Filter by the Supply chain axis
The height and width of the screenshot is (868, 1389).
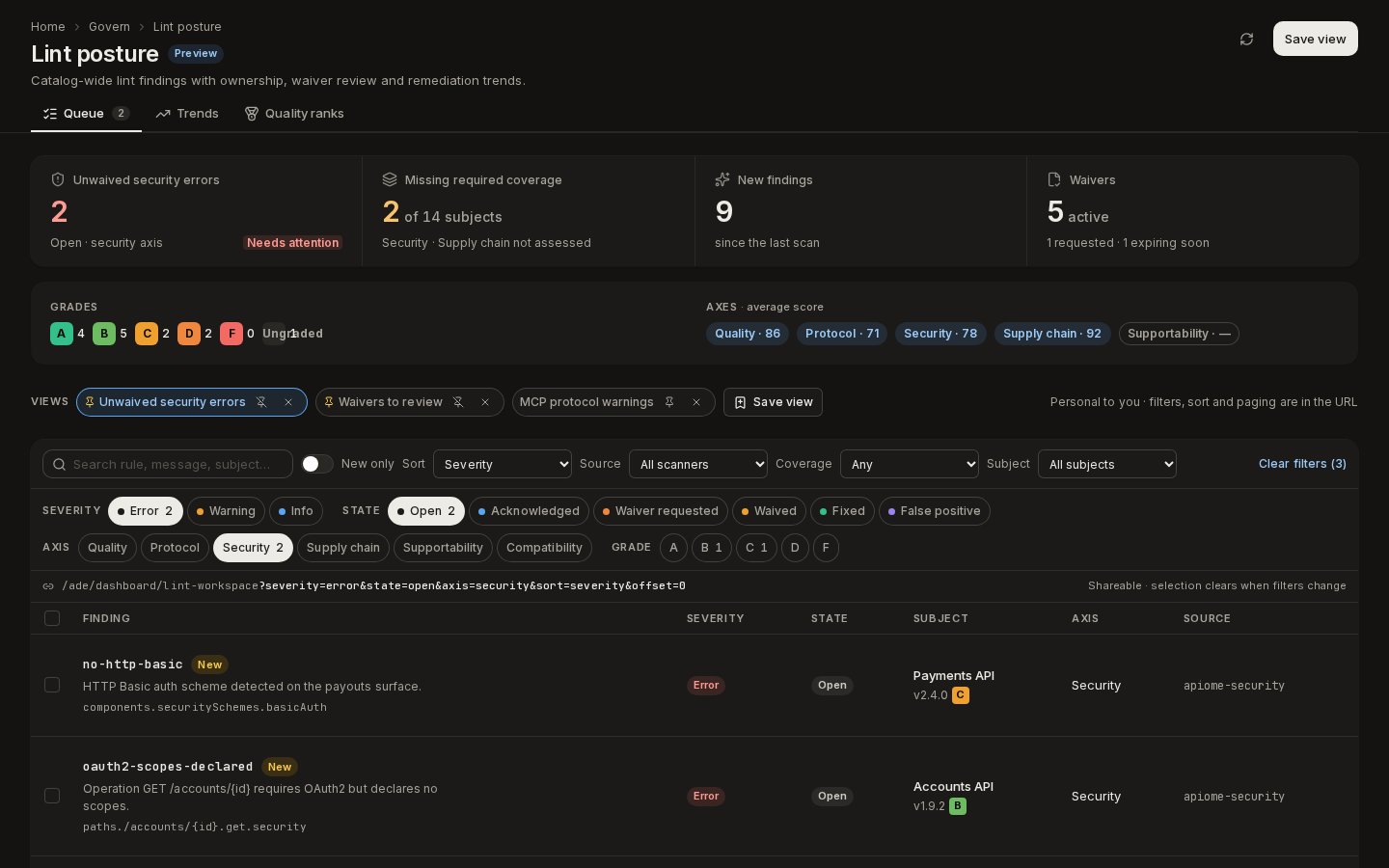coord(343,548)
